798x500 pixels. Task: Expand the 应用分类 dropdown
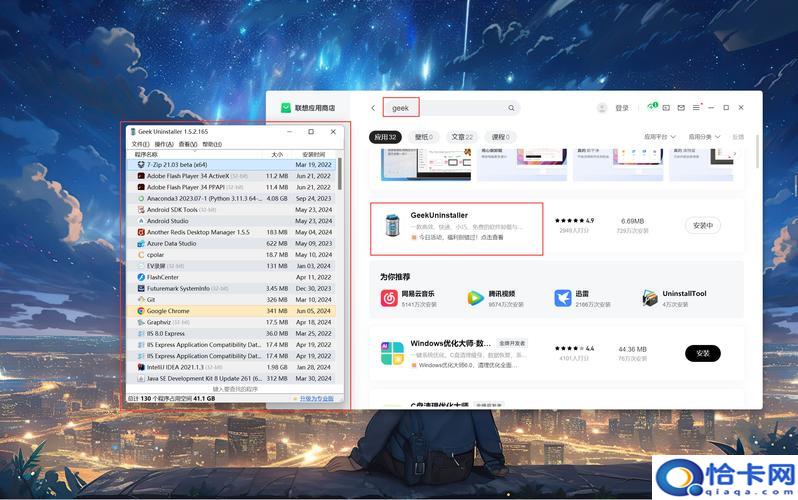(704, 137)
